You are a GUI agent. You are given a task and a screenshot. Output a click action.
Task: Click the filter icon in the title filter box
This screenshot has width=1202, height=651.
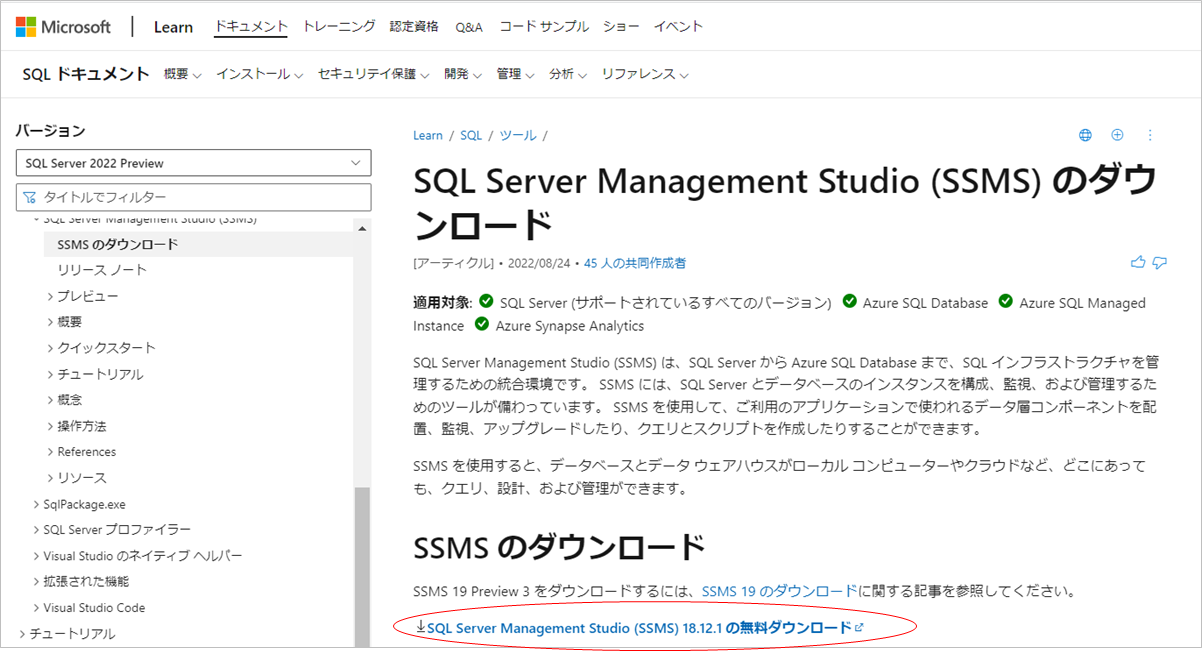point(28,197)
